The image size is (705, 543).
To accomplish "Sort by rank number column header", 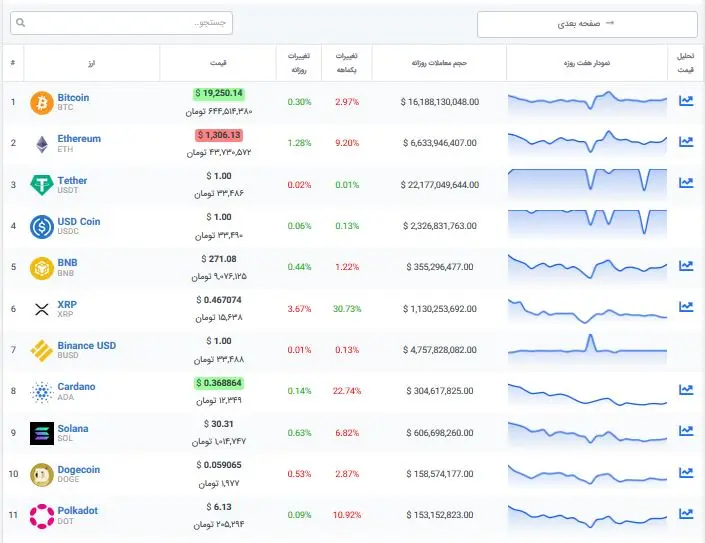I will click(13, 62).
